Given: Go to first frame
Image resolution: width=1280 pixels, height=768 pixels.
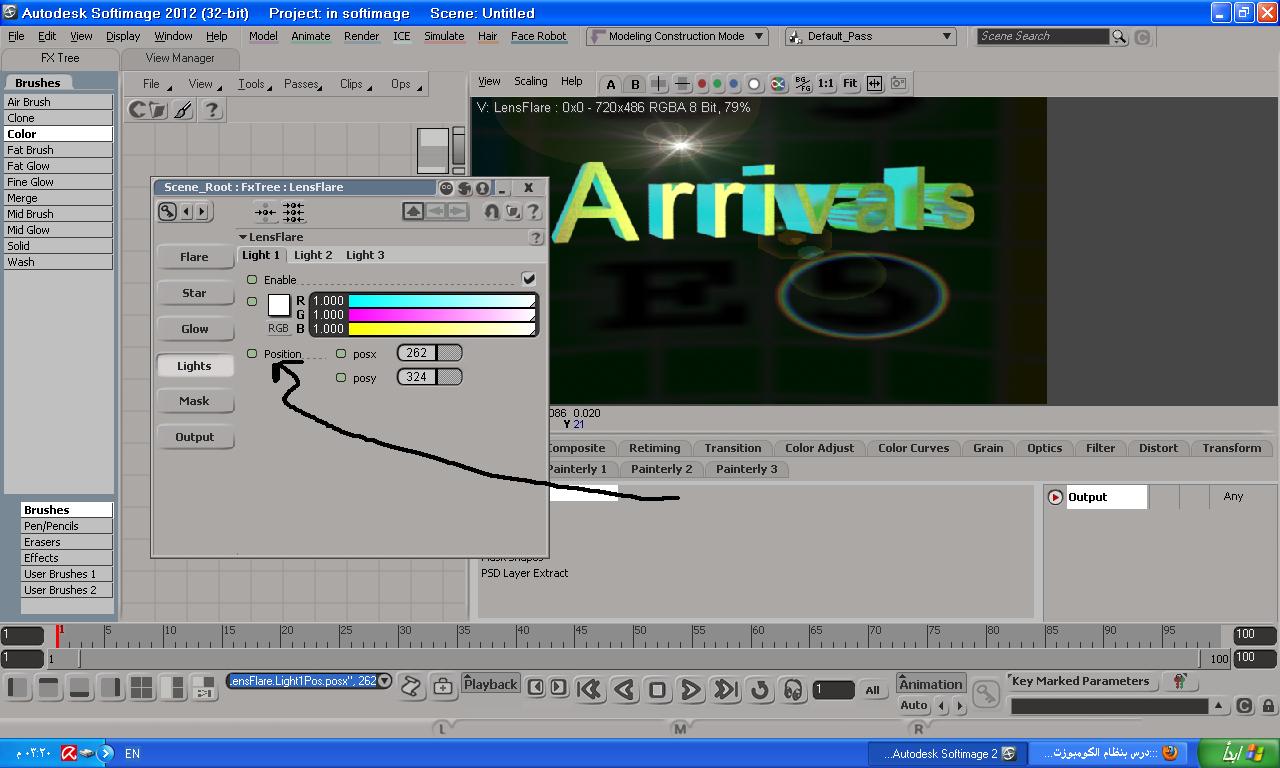Looking at the screenshot, I should (589, 689).
